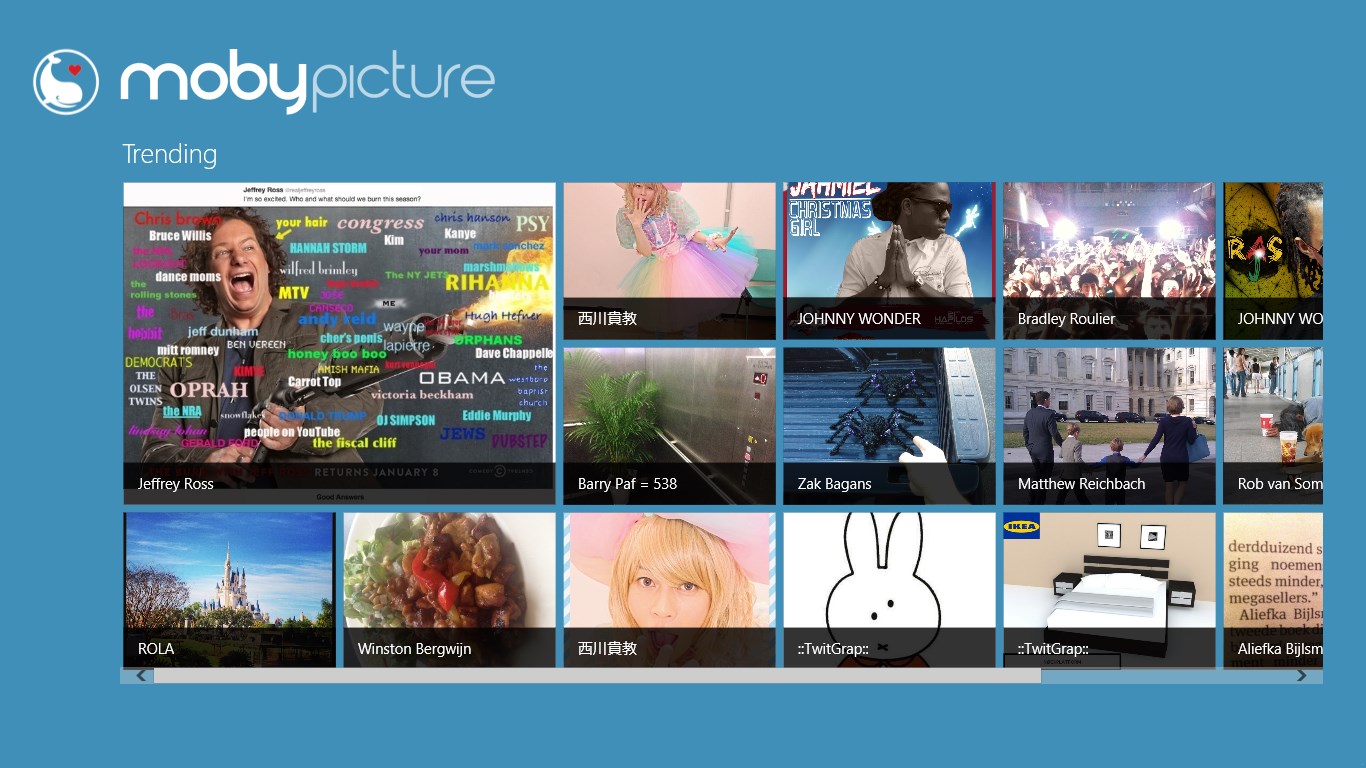Click the Winston Bergwijn caption label

click(x=414, y=649)
